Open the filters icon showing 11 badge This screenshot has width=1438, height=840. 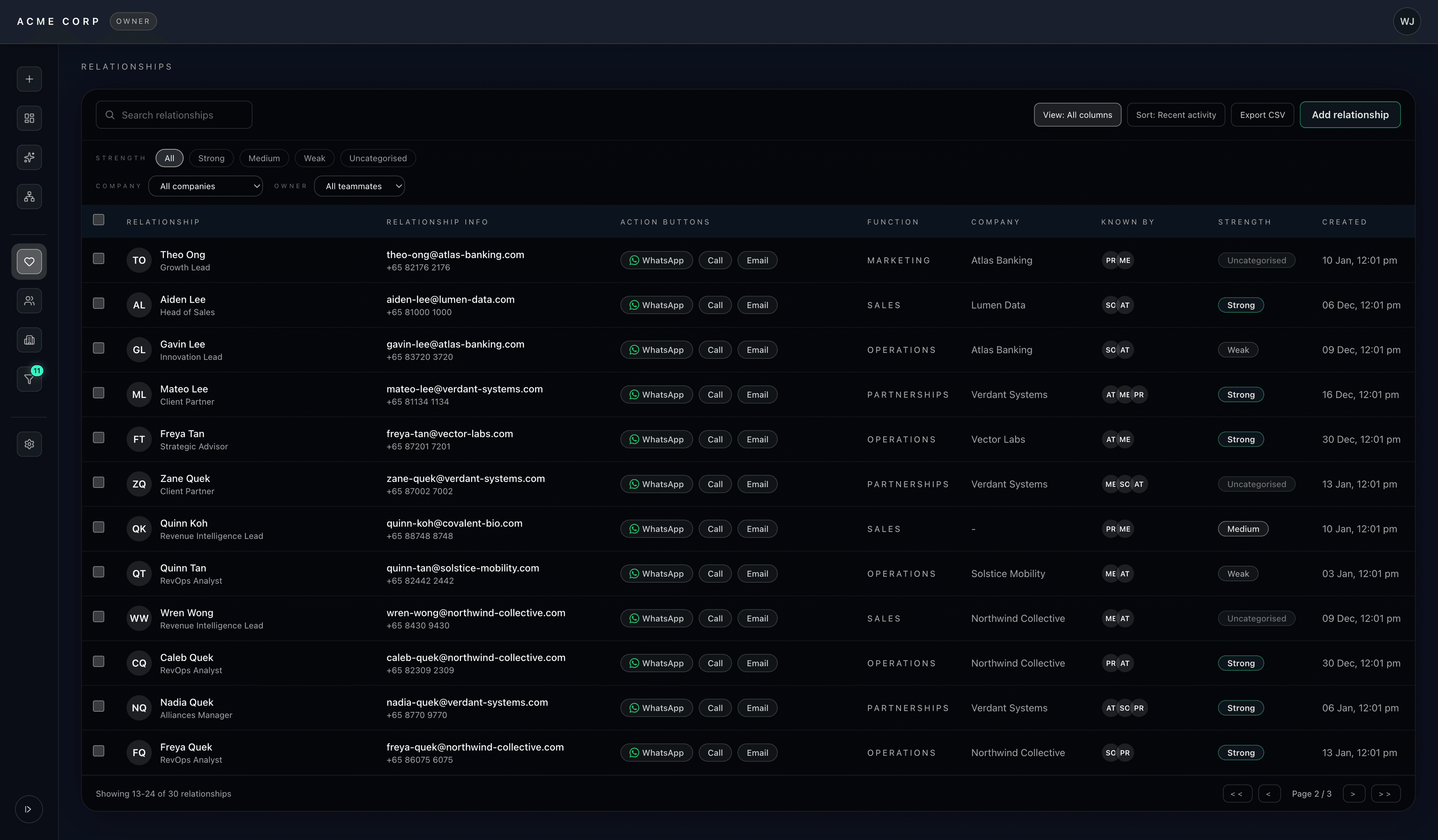[29, 378]
